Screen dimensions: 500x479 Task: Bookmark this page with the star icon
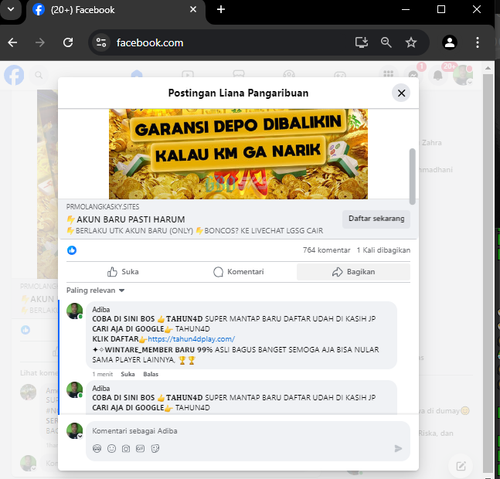tap(411, 43)
